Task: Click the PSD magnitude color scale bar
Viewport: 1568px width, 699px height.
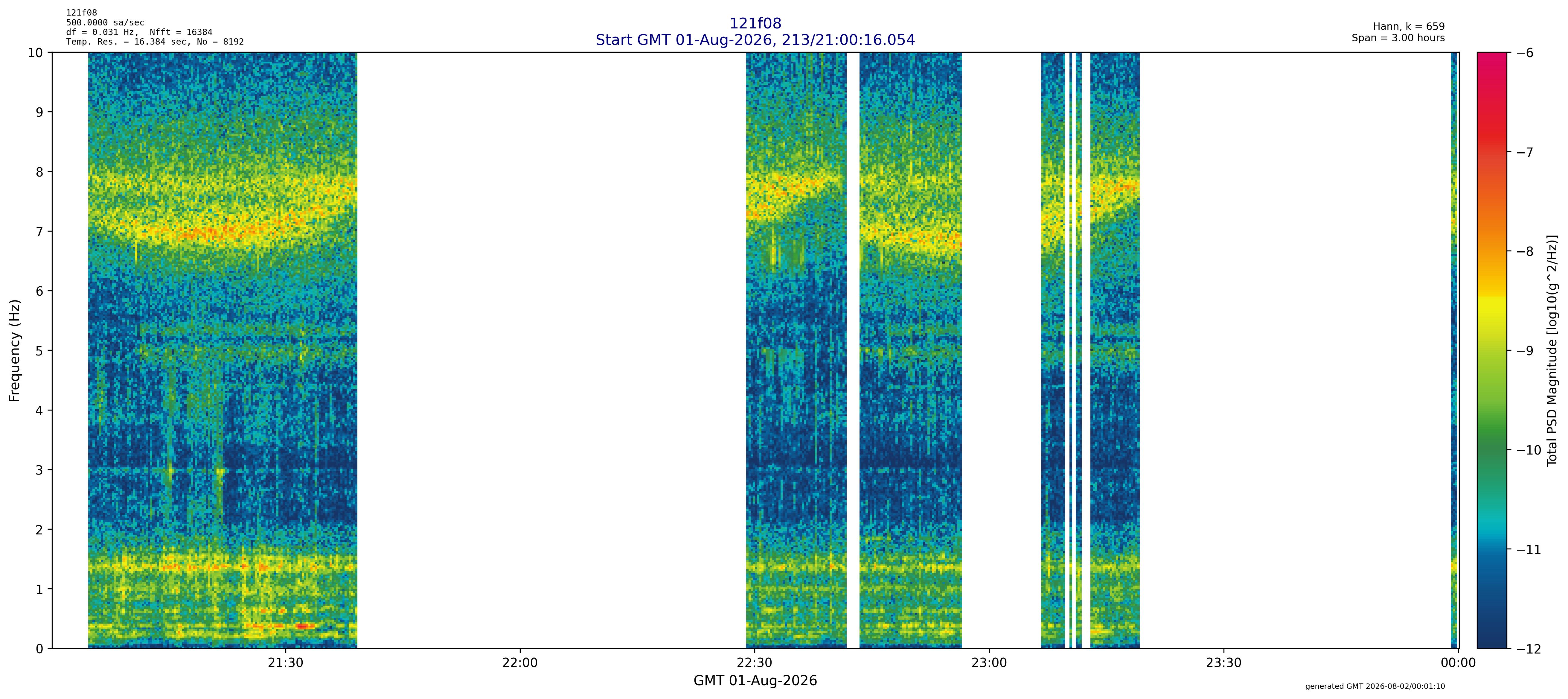Action: (1493, 351)
